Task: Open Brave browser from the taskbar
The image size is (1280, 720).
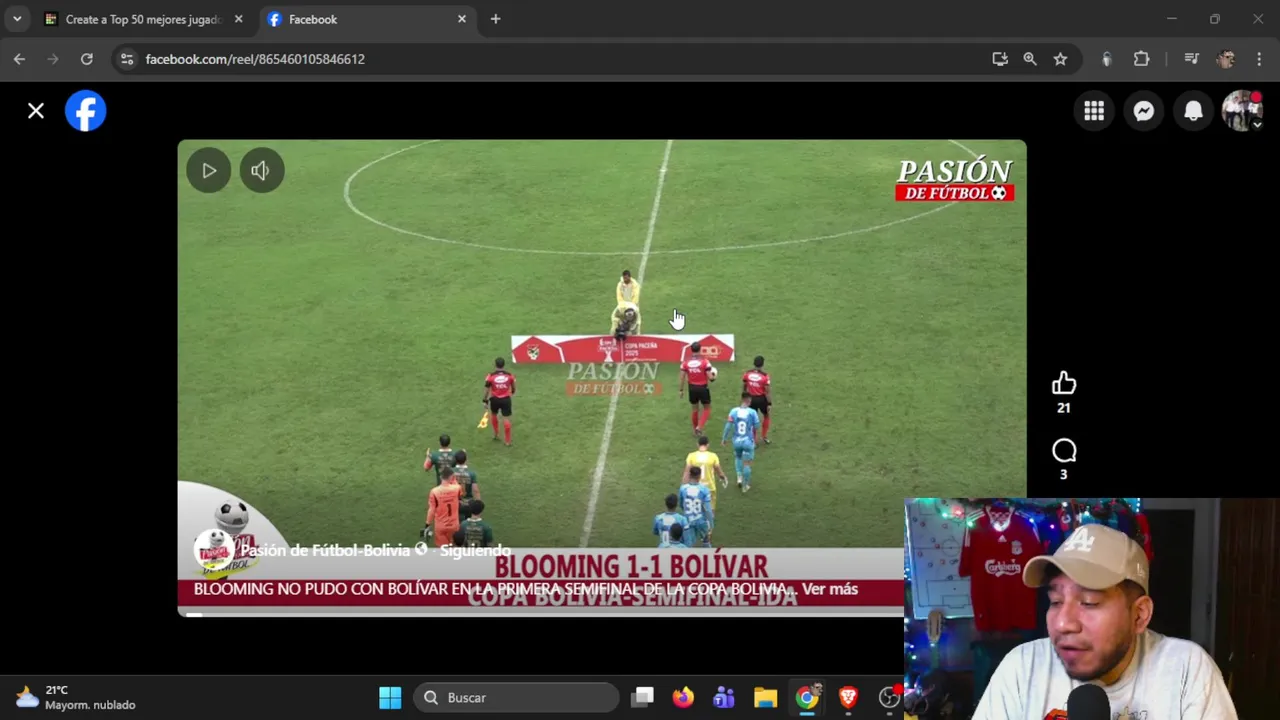Action: (x=848, y=698)
